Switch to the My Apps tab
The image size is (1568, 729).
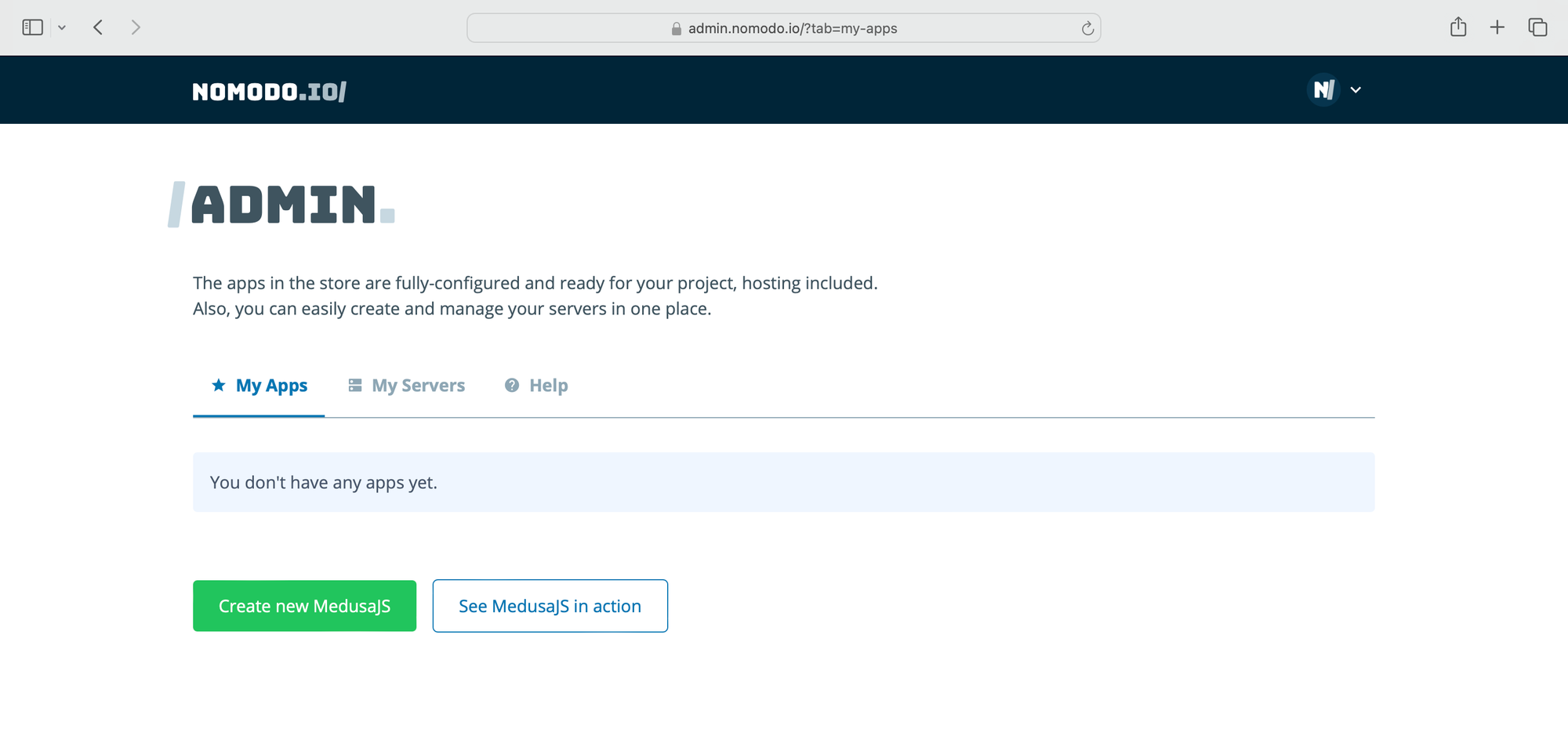(x=259, y=386)
